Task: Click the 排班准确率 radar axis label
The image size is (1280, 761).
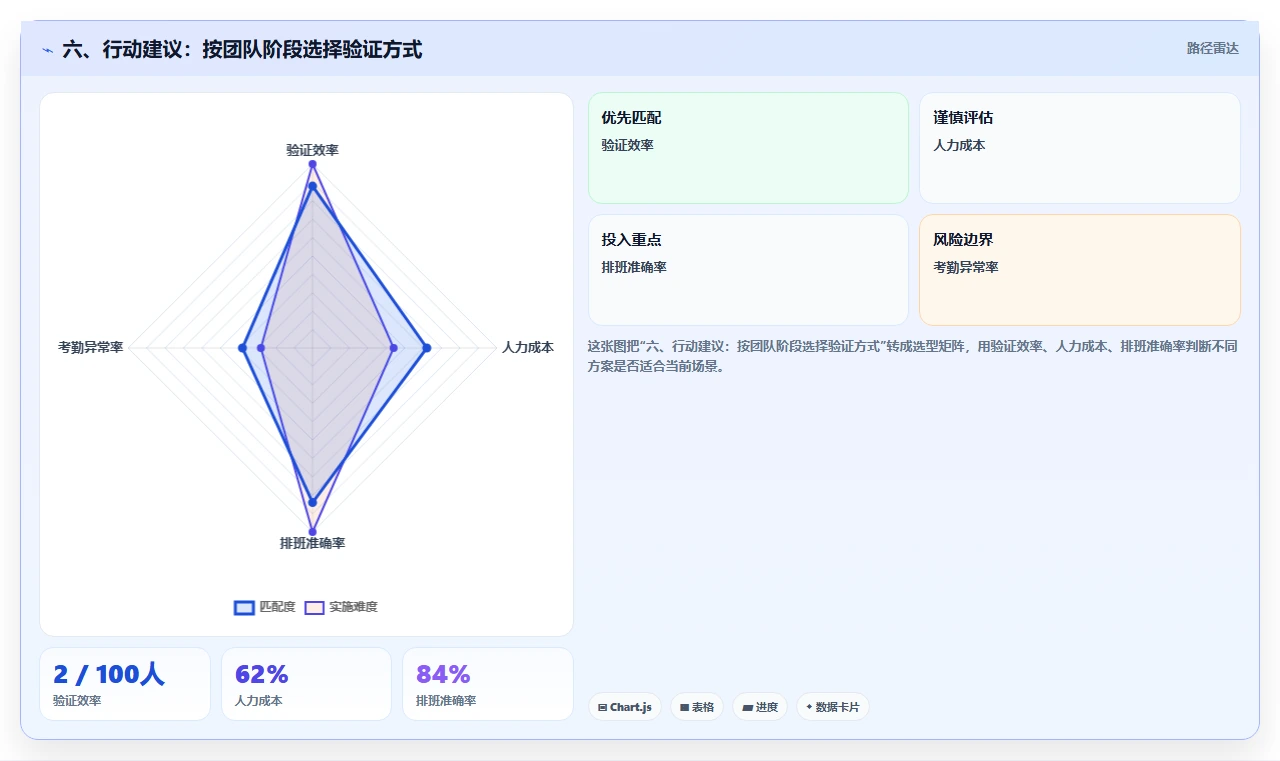Action: coord(312,543)
